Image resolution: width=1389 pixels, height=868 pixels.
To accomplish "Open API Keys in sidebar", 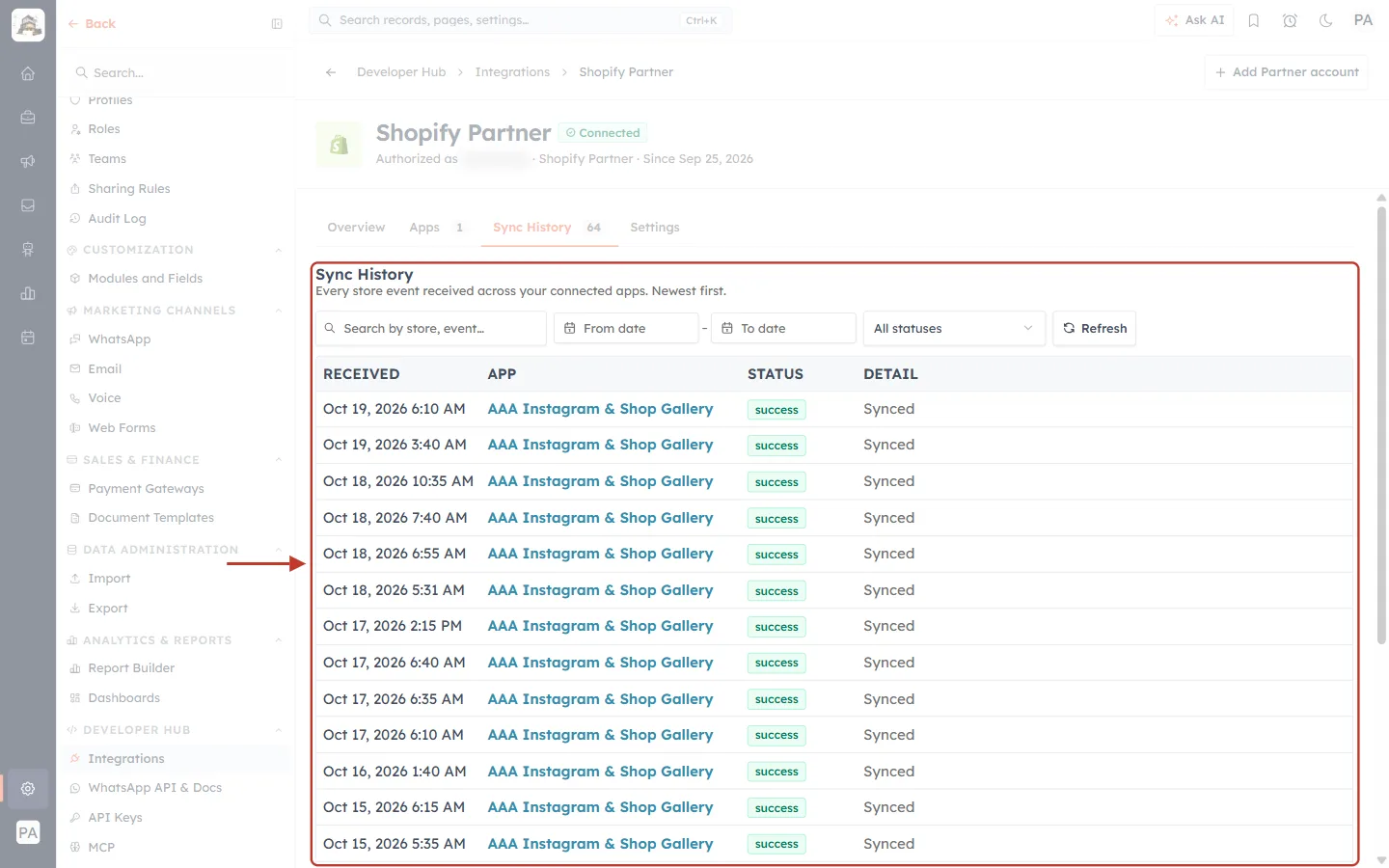I will 115,818.
